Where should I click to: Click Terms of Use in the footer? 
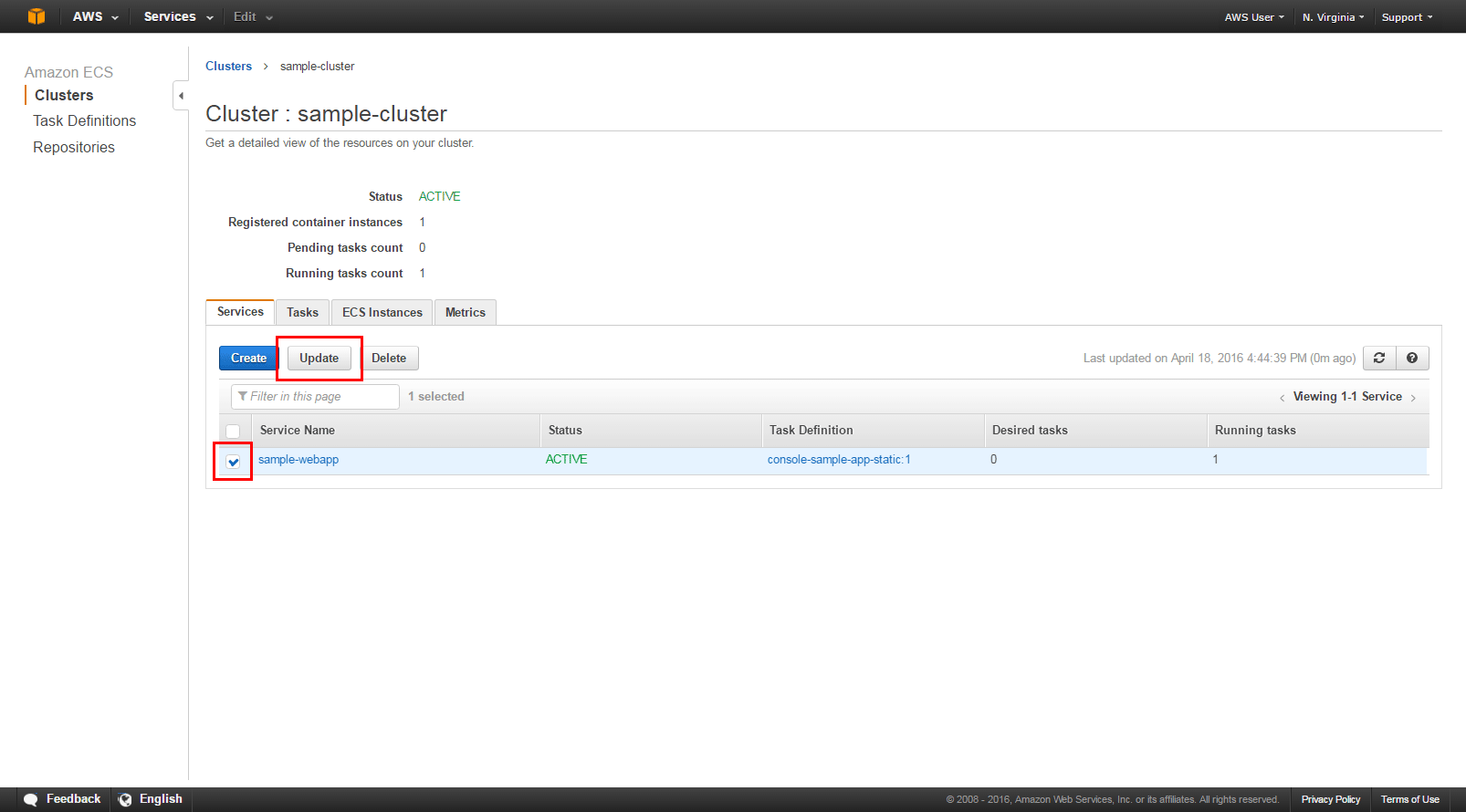(1410, 799)
